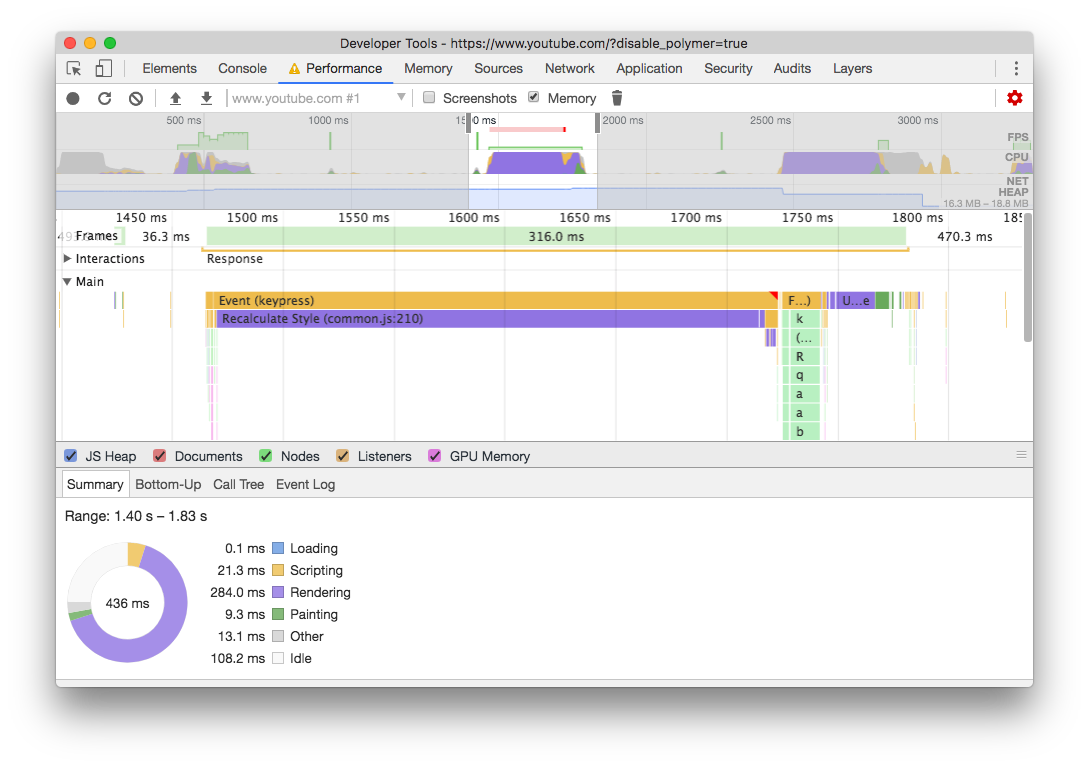
Task: Open the Audits tab
Action: pyautogui.click(x=792, y=68)
